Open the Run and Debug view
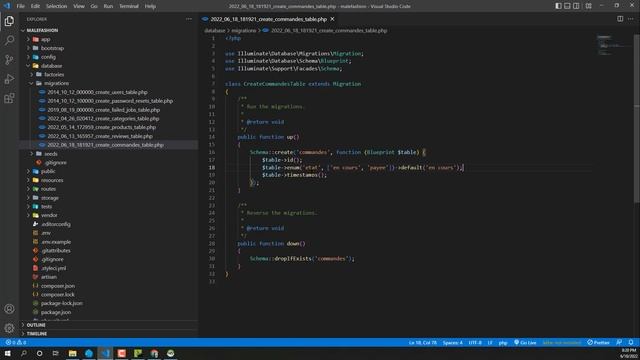The image size is (640, 360). click(x=9, y=79)
